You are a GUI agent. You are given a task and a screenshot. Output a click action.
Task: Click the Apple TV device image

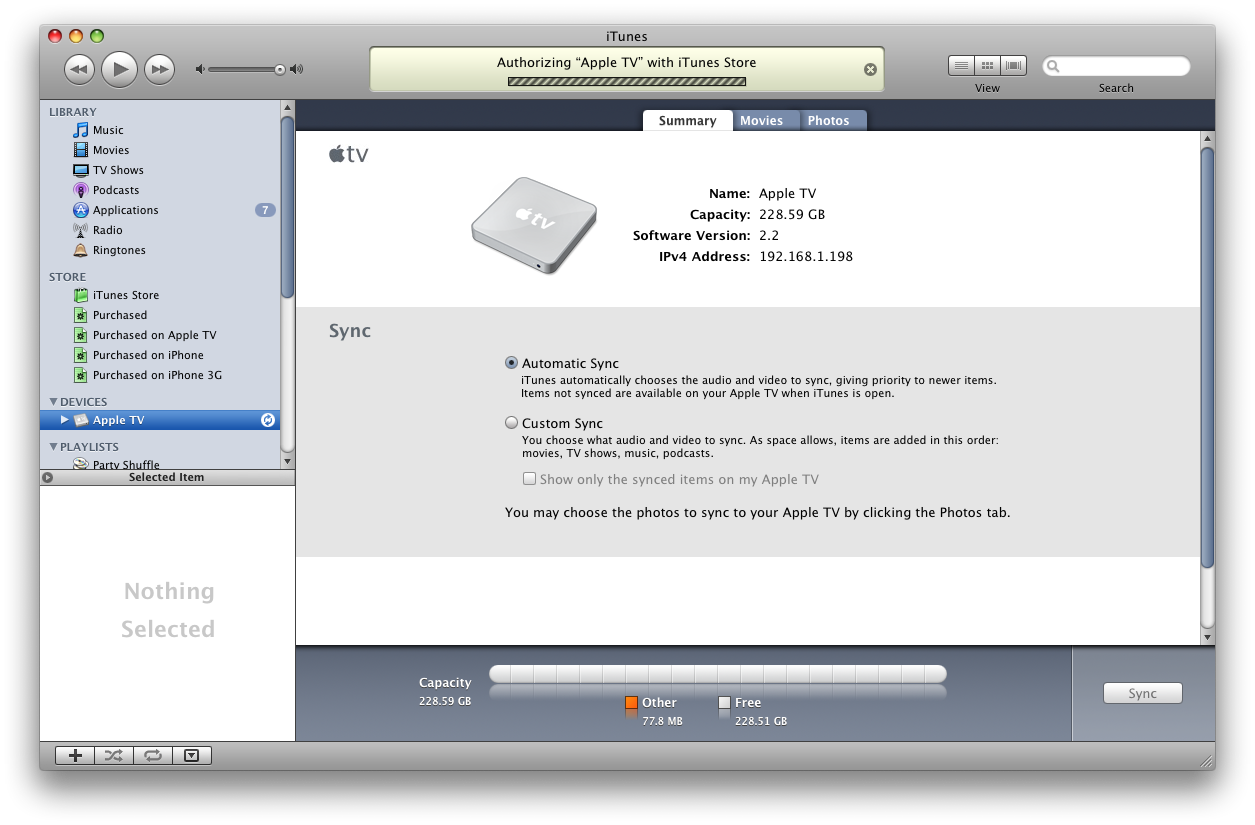tap(534, 226)
